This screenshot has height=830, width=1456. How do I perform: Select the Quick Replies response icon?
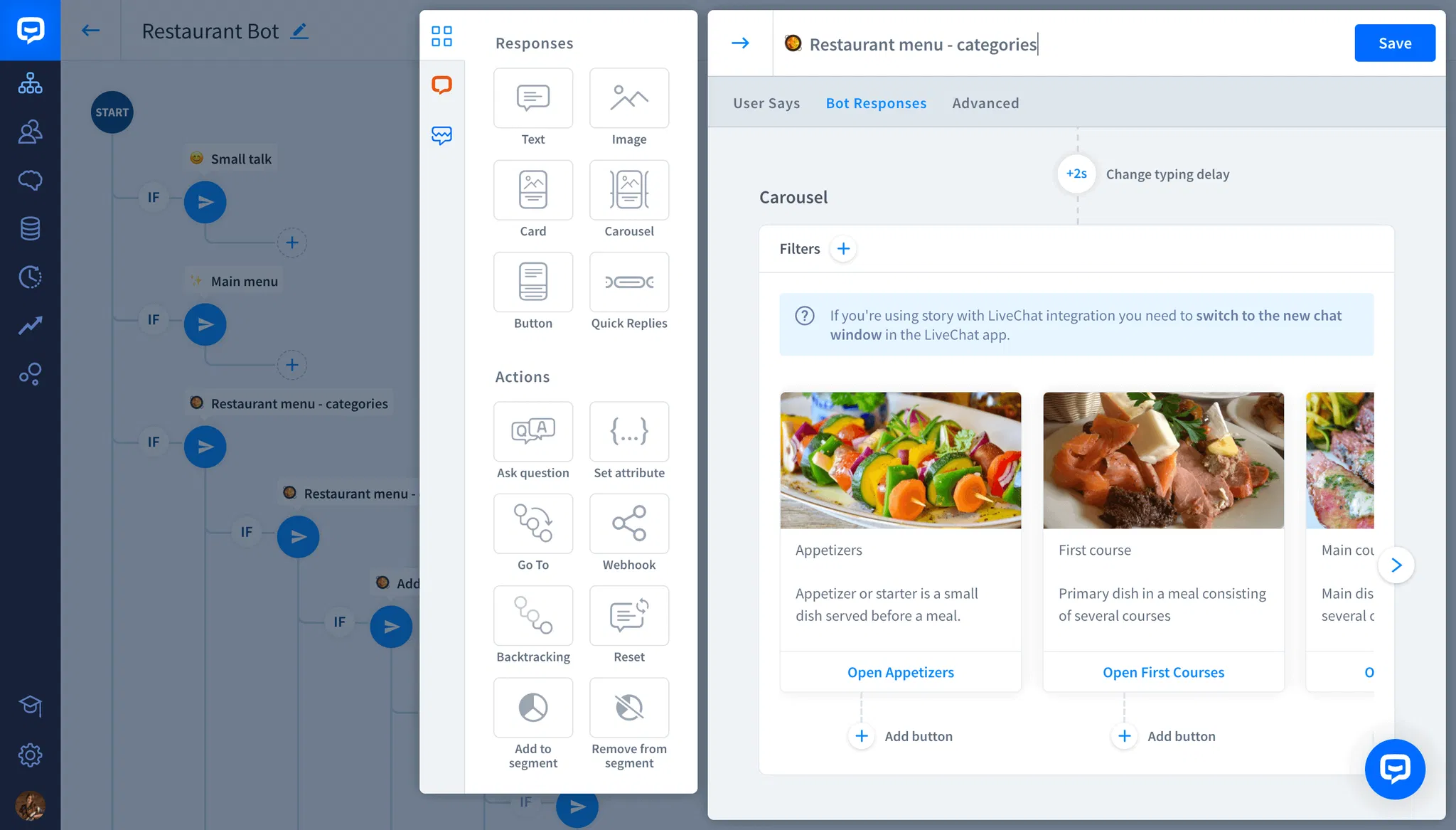pos(628,282)
